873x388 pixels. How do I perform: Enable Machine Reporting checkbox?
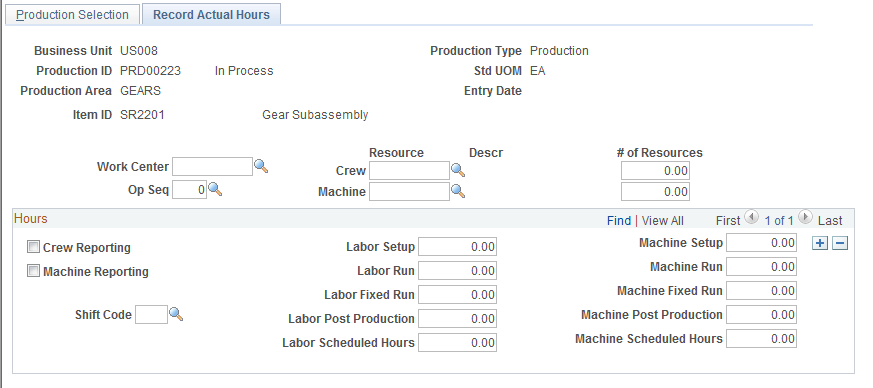click(33, 271)
